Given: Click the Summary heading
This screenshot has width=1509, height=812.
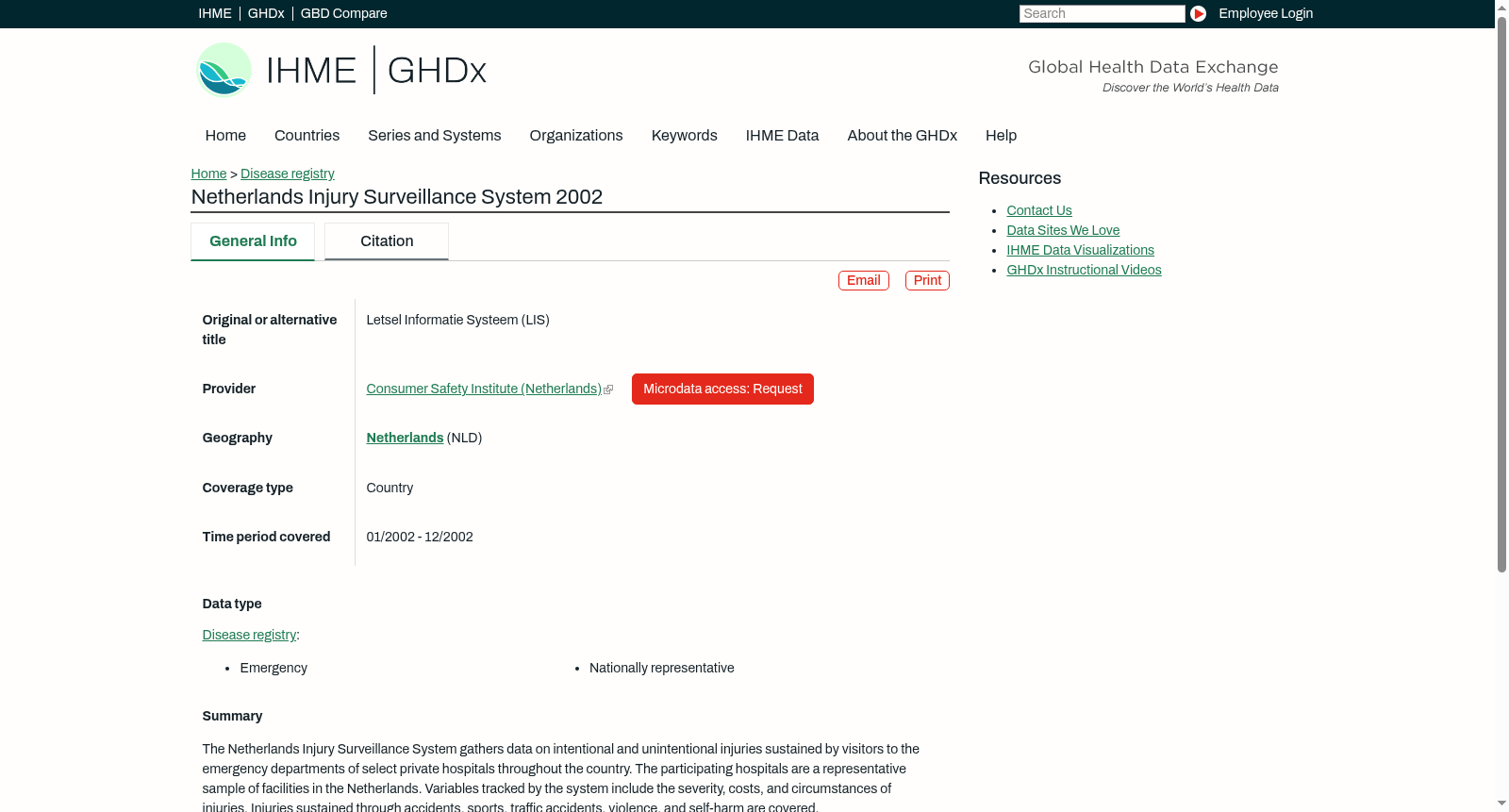Looking at the screenshot, I should tap(232, 716).
